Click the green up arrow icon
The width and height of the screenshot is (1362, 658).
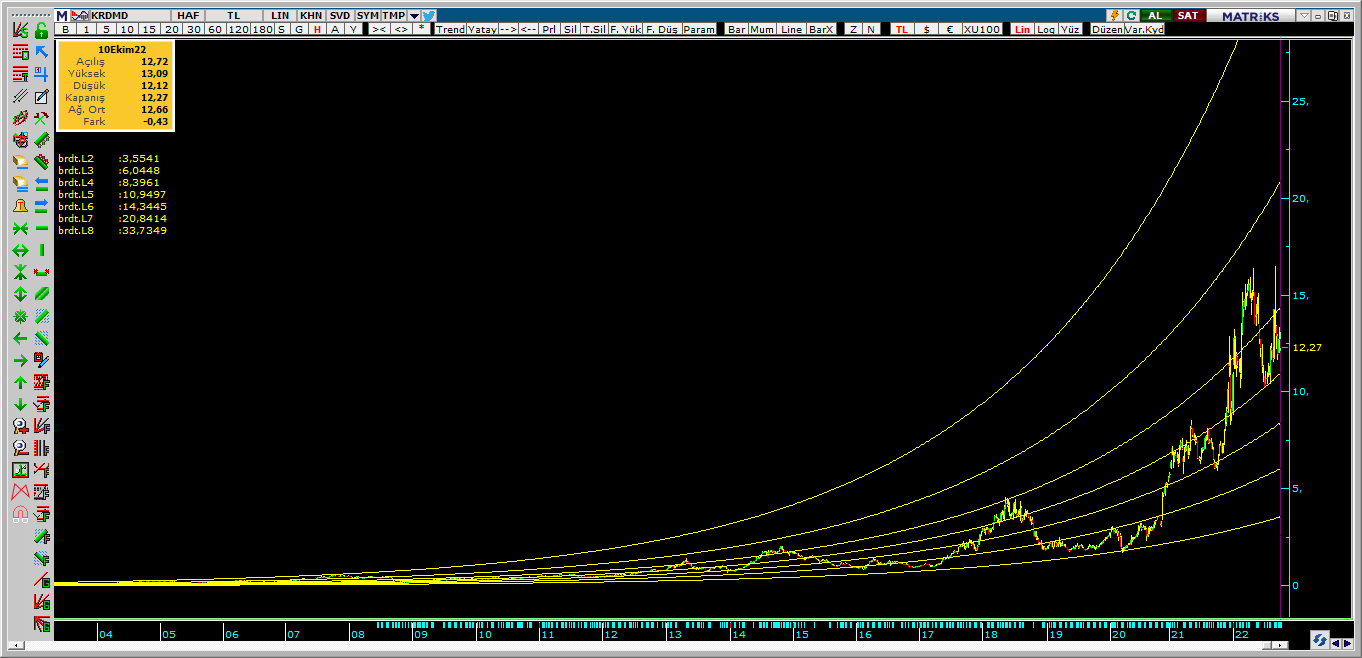pyautogui.click(x=20, y=382)
